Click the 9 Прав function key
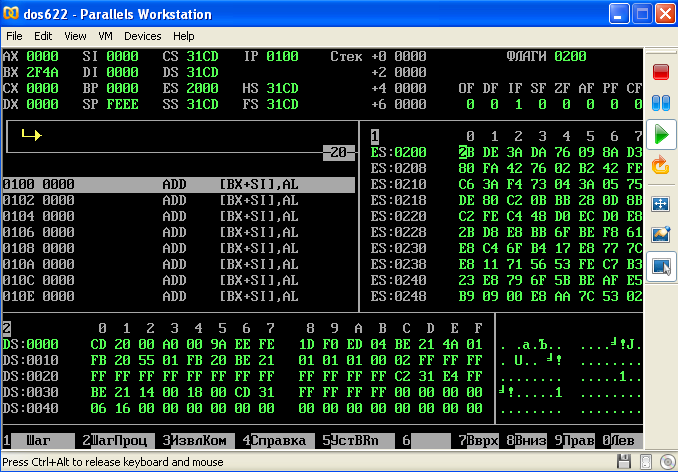Image resolution: width=678 pixels, height=472 pixels. [x=574, y=440]
